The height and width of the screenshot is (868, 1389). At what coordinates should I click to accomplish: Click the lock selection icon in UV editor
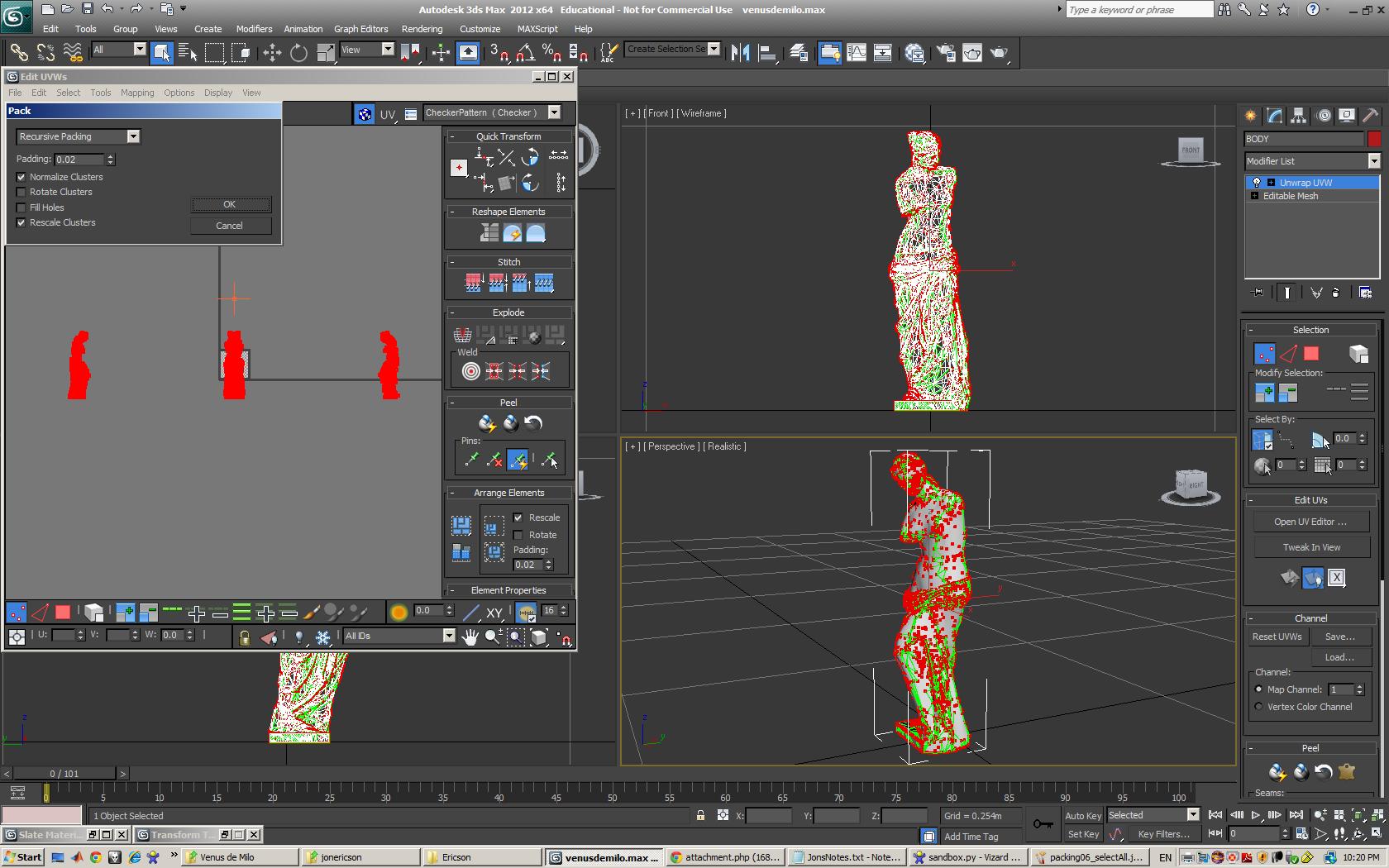(x=244, y=637)
